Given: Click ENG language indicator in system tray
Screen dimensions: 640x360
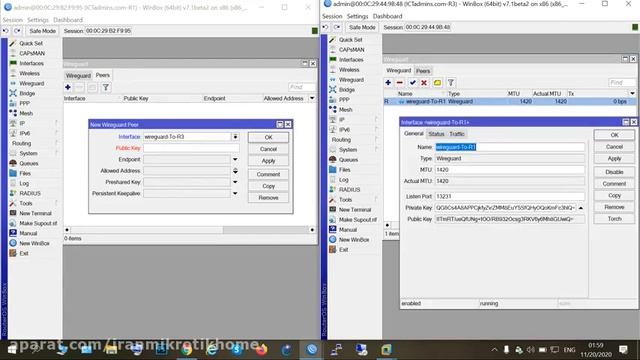Looking at the screenshot, I should [569, 350].
